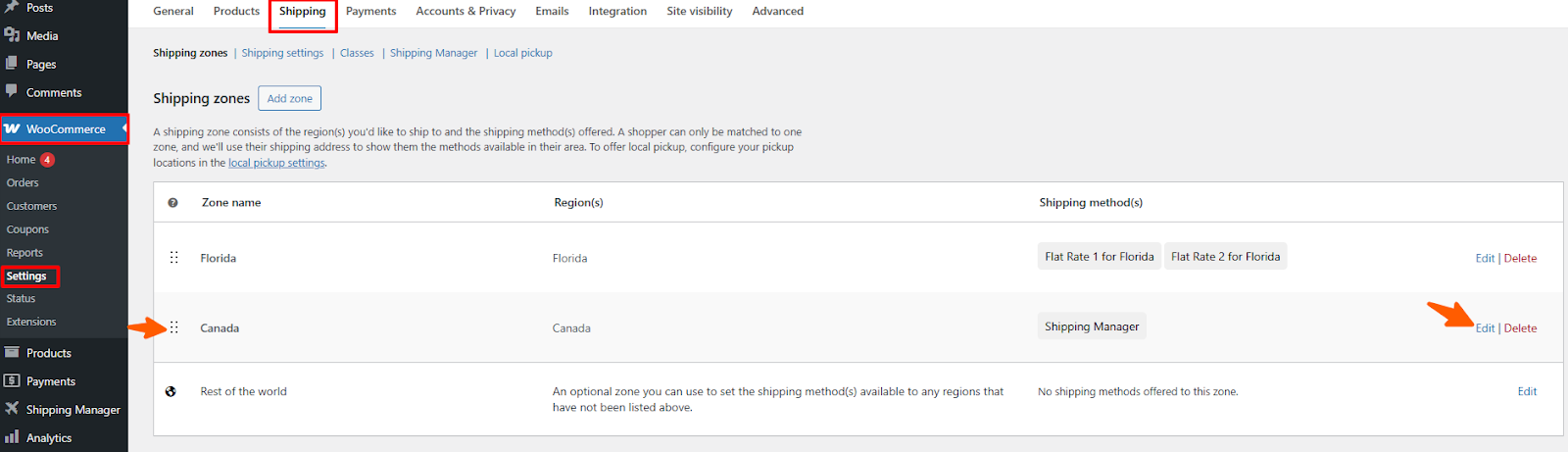This screenshot has height=452, width=1568.
Task: Go to the Shipping settings sub-section
Action: point(282,53)
